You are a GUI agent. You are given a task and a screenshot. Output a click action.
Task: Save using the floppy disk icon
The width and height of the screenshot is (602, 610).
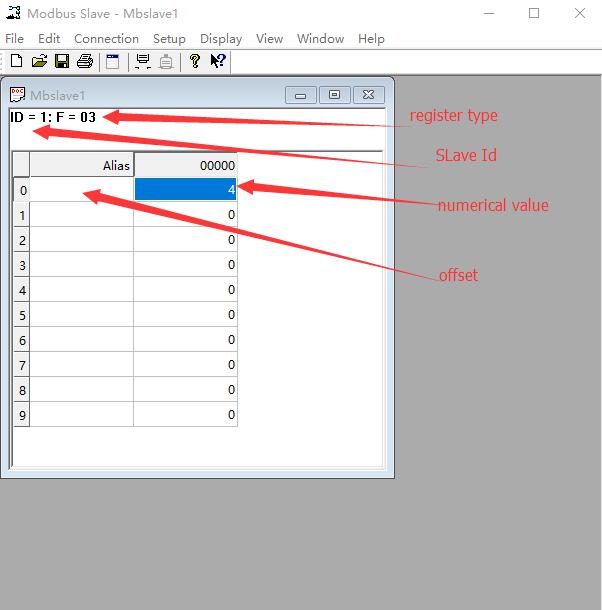[x=62, y=61]
